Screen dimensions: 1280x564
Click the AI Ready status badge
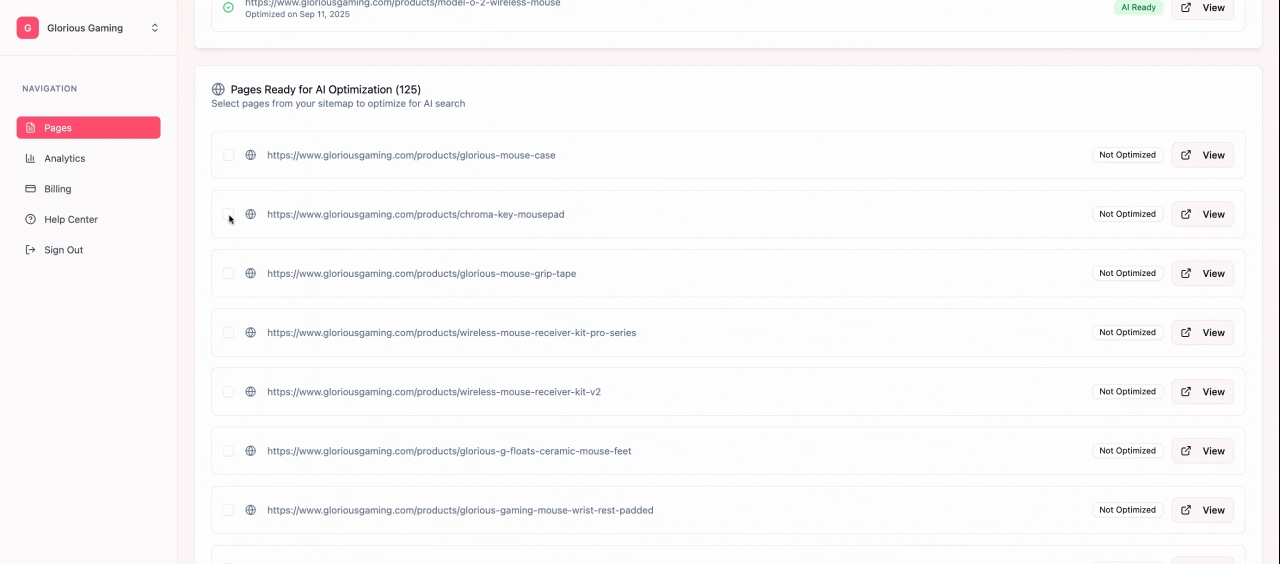1138,8
